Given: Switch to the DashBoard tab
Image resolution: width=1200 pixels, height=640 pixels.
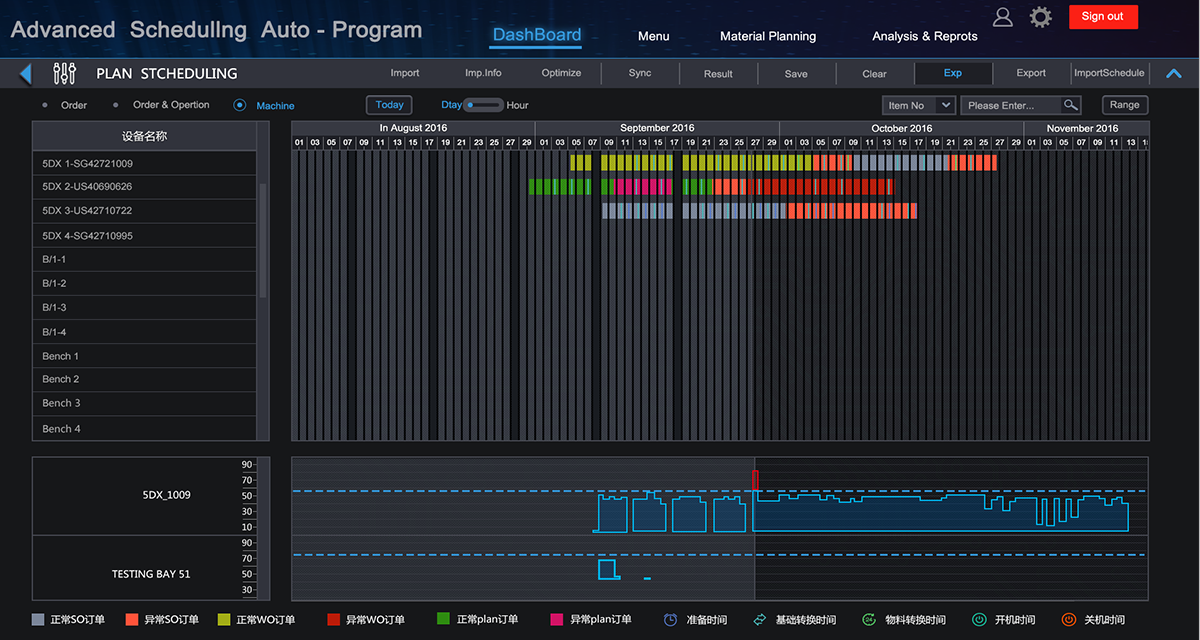Looking at the screenshot, I should coord(536,35).
